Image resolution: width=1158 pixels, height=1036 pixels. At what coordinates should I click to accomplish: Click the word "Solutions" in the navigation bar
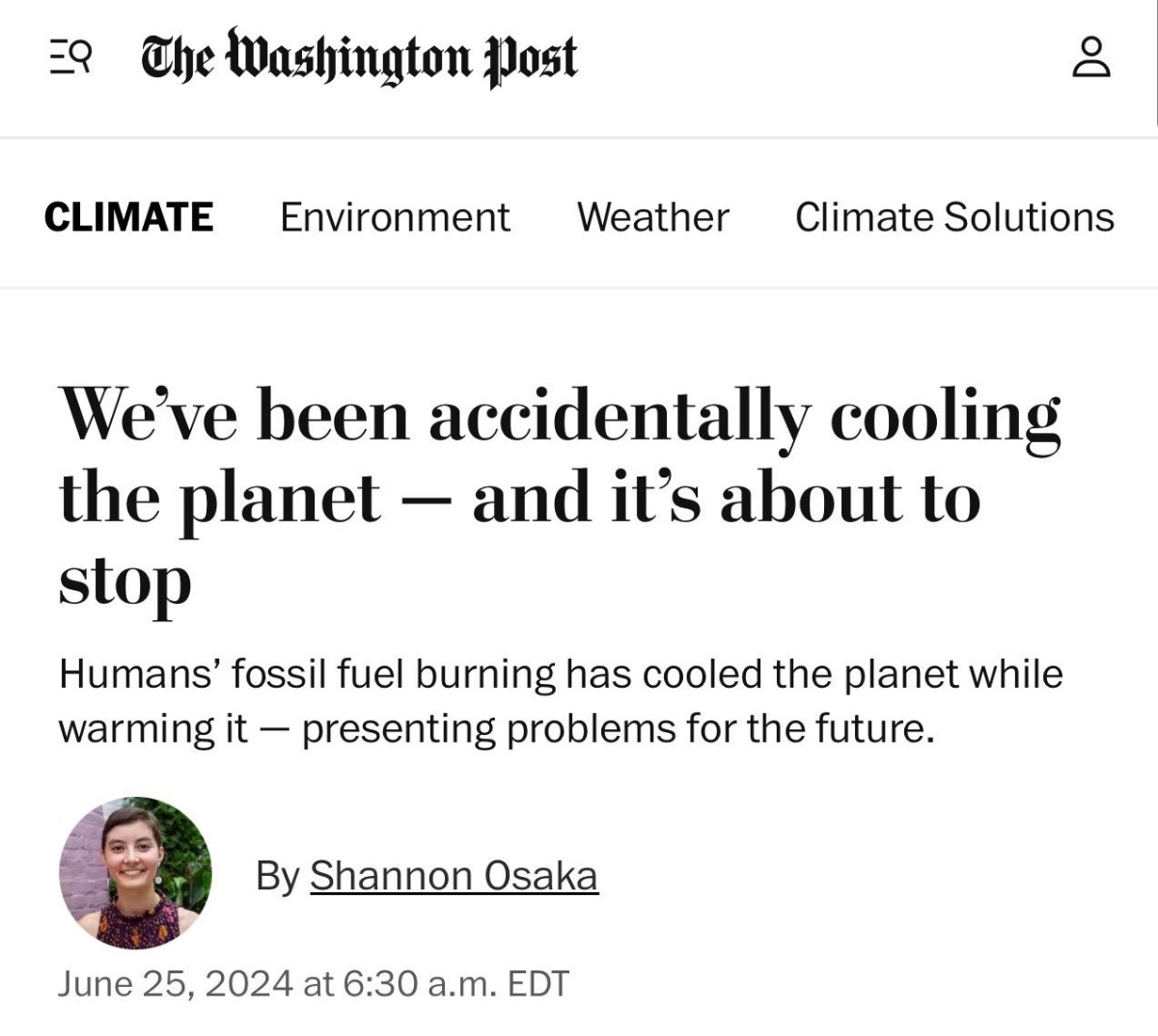click(x=1029, y=217)
